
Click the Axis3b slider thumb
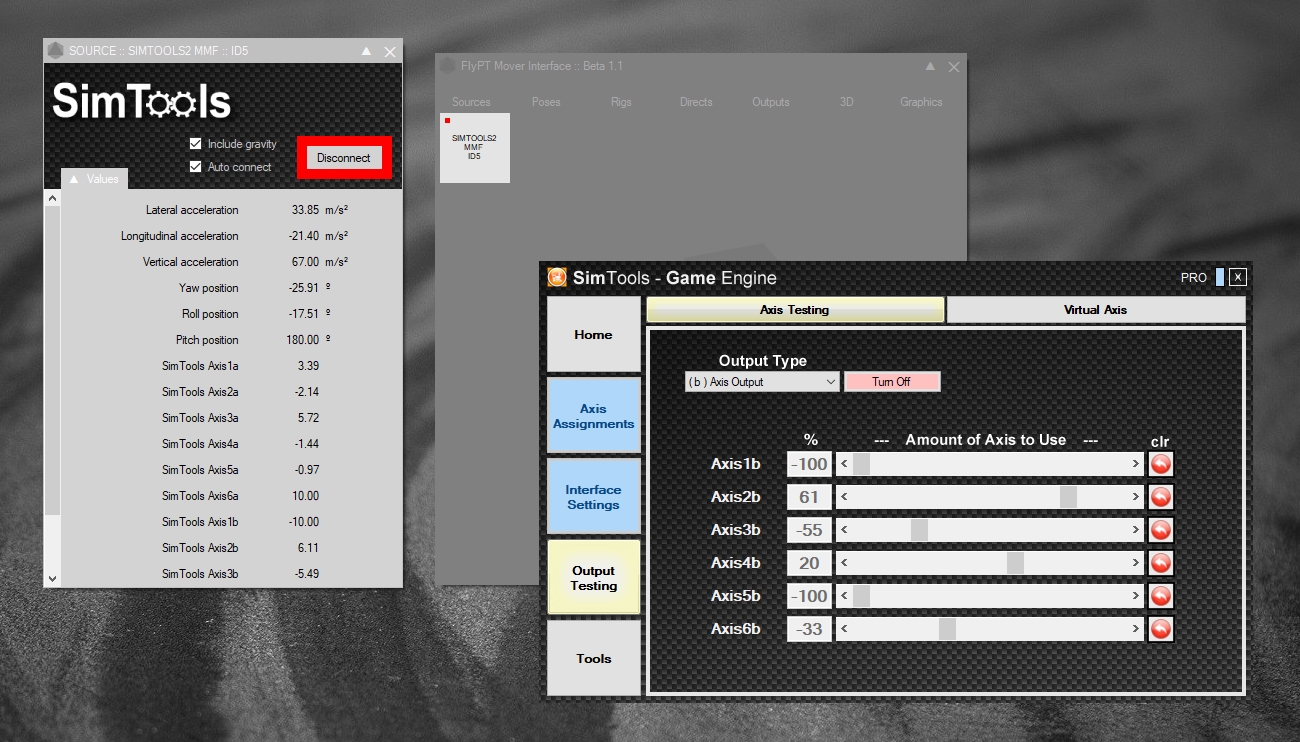[919, 530]
